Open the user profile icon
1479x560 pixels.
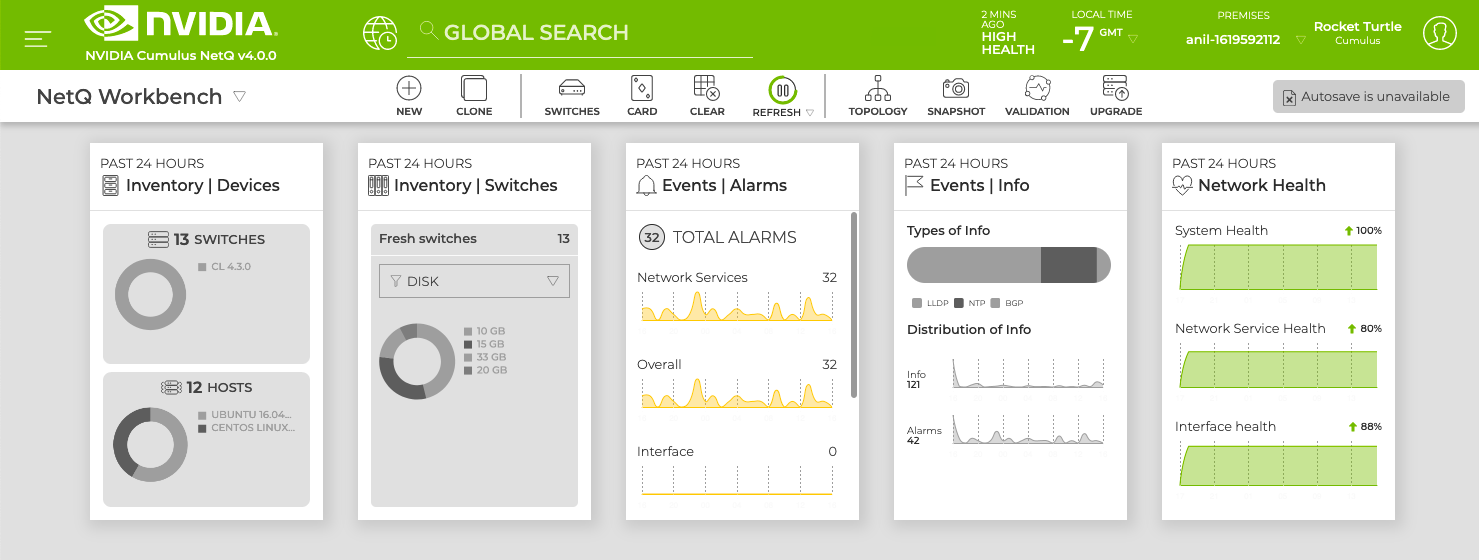point(1439,33)
